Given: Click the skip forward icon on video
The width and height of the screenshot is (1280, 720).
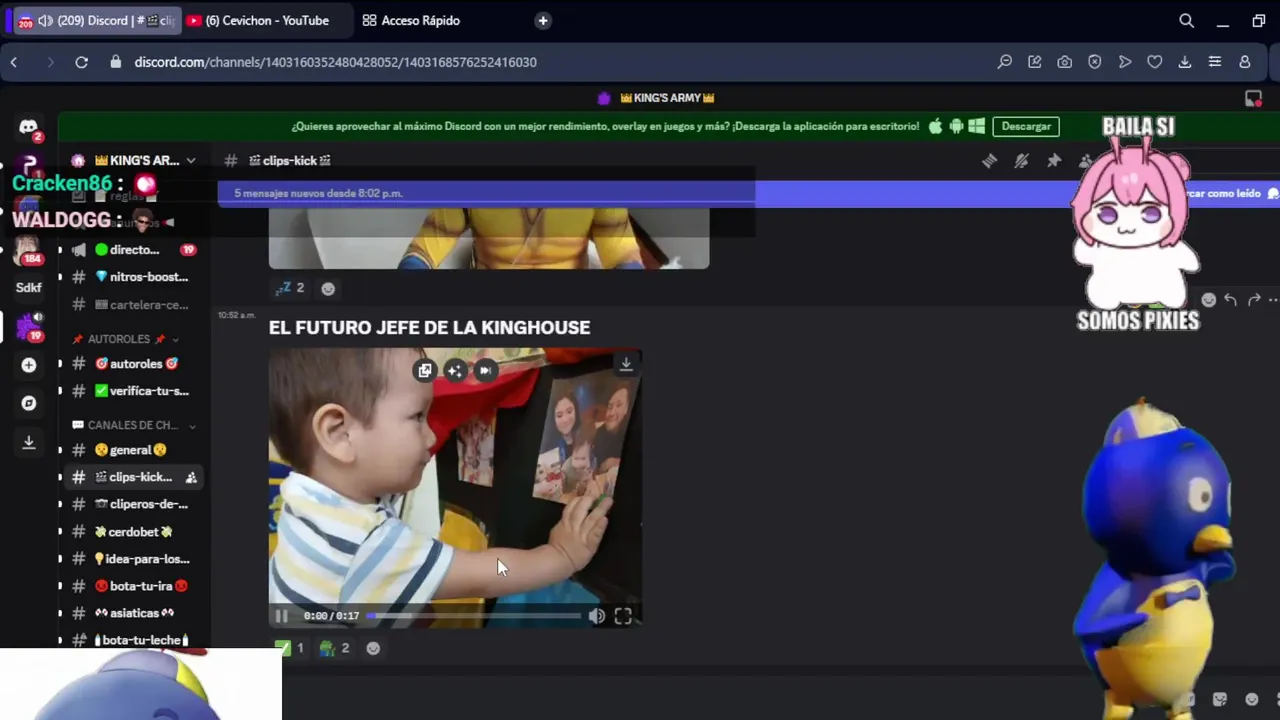Looking at the screenshot, I should (x=485, y=370).
